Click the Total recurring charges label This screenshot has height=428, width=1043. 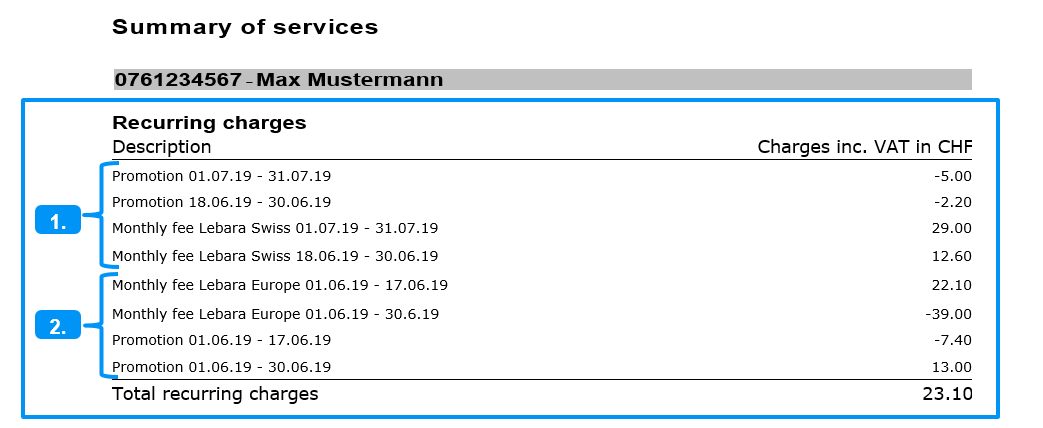[215, 394]
